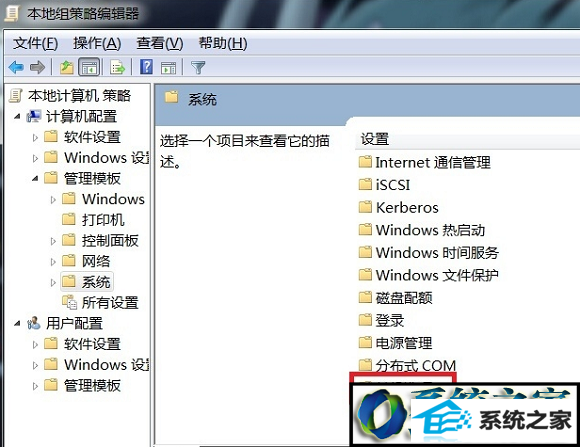
Task: Click the policy icon in title bar
Action: pos(12,13)
